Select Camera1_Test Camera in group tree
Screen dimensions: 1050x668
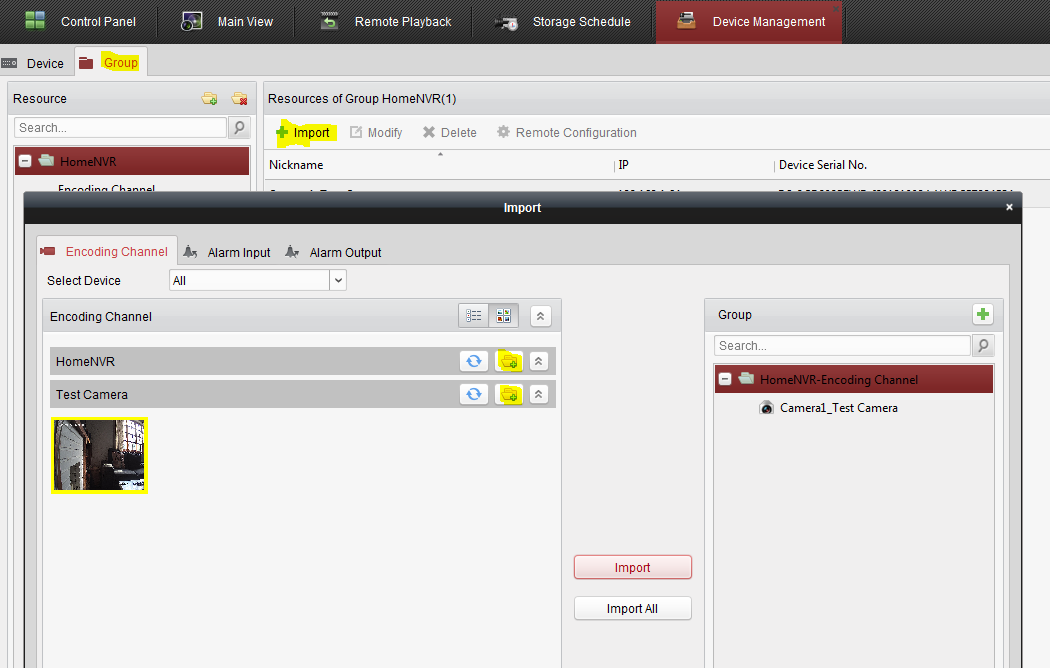[838, 408]
